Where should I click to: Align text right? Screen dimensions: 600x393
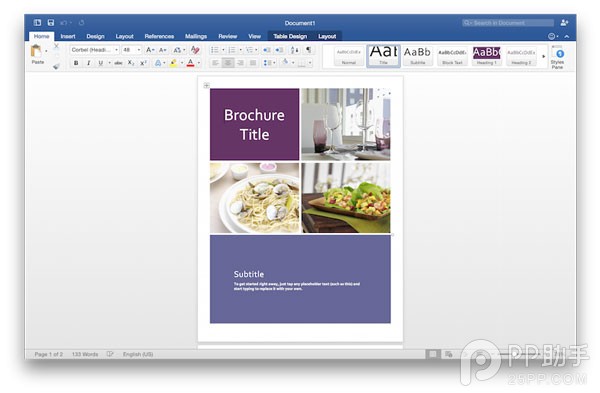click(240, 63)
